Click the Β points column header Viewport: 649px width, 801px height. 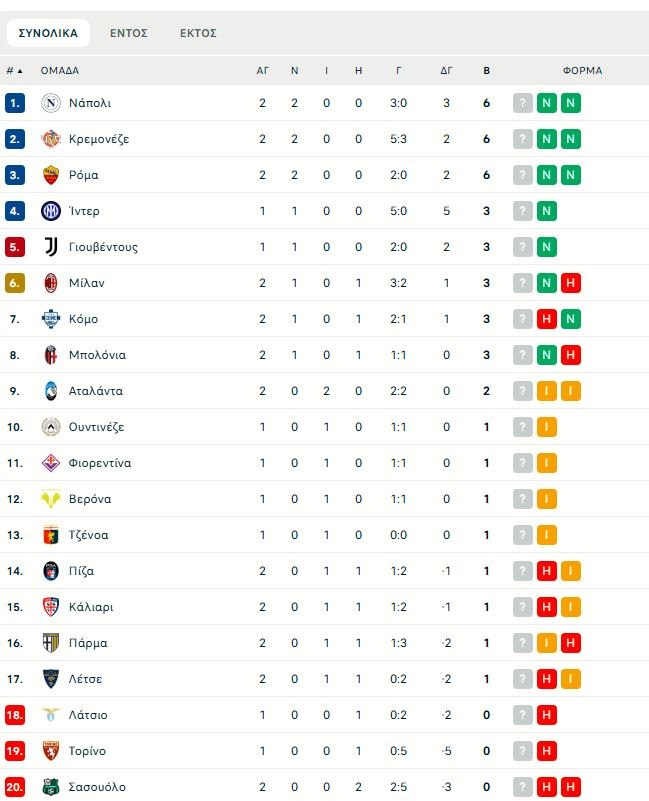tap(486, 71)
